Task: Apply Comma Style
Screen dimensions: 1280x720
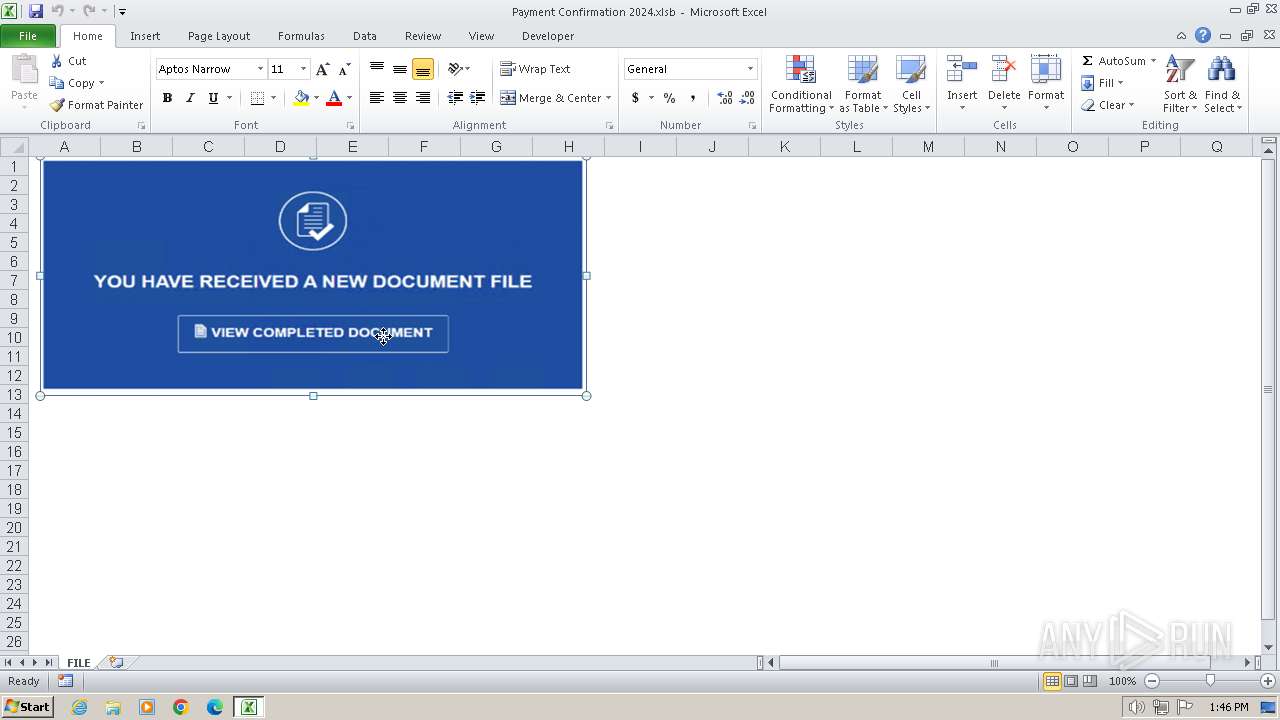Action: click(x=692, y=98)
